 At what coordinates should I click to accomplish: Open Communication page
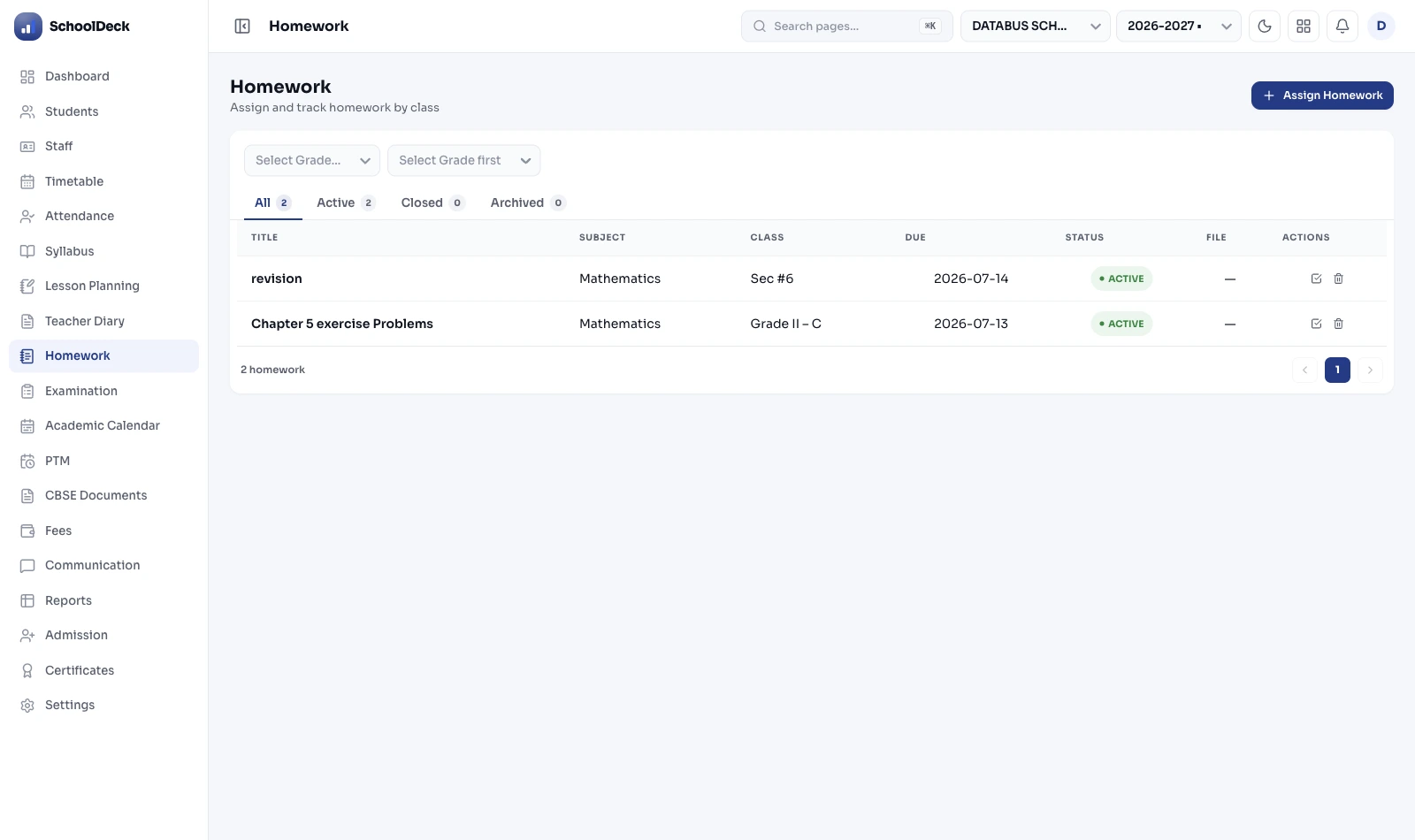pos(103,566)
